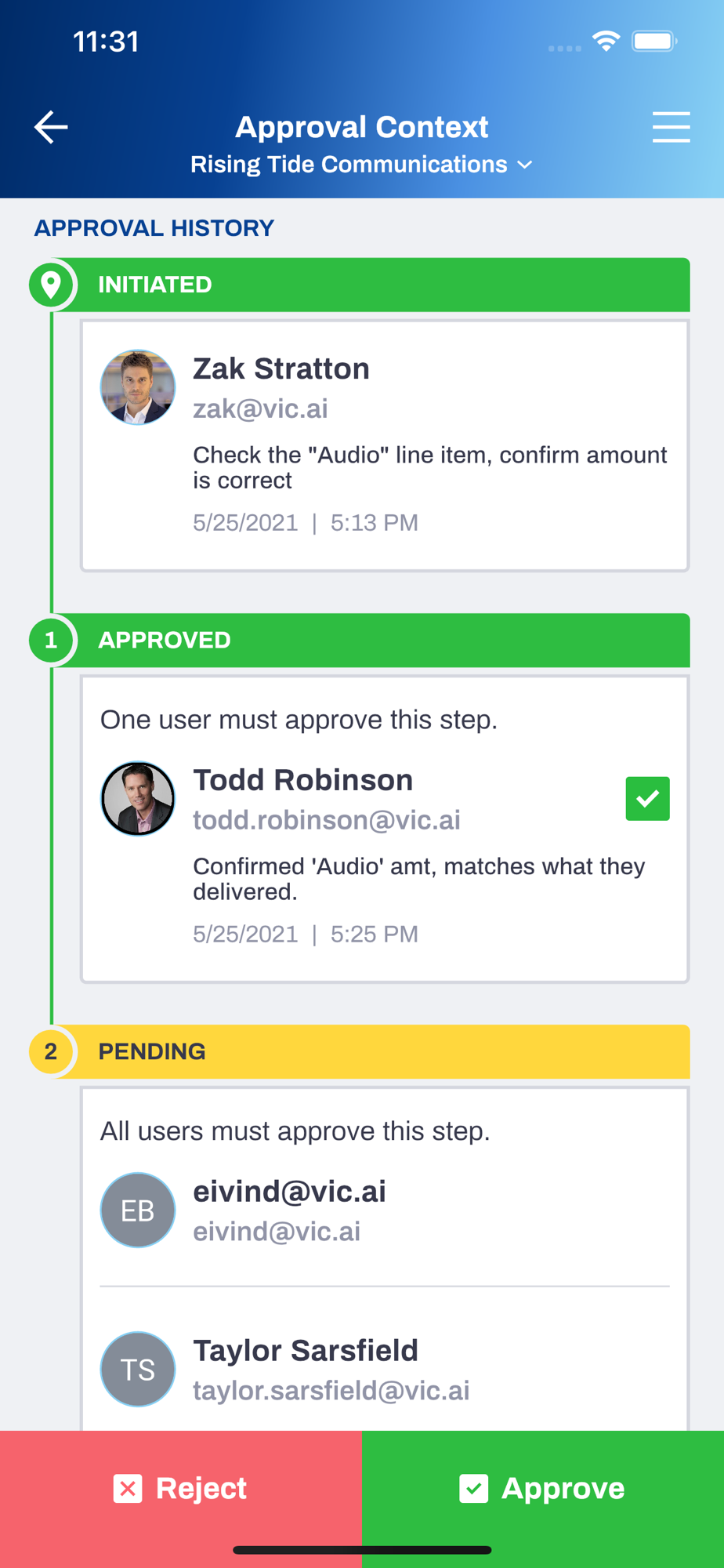
Task: Toggle Todd Robinson's green approval checkbox
Action: pos(647,799)
